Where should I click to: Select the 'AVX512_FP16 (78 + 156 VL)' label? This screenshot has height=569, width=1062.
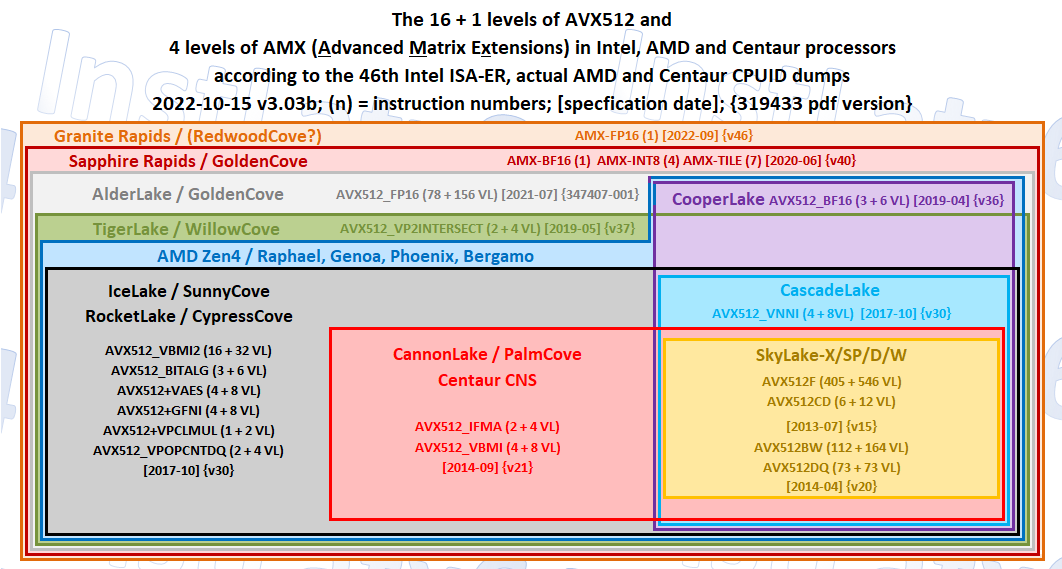417,194
